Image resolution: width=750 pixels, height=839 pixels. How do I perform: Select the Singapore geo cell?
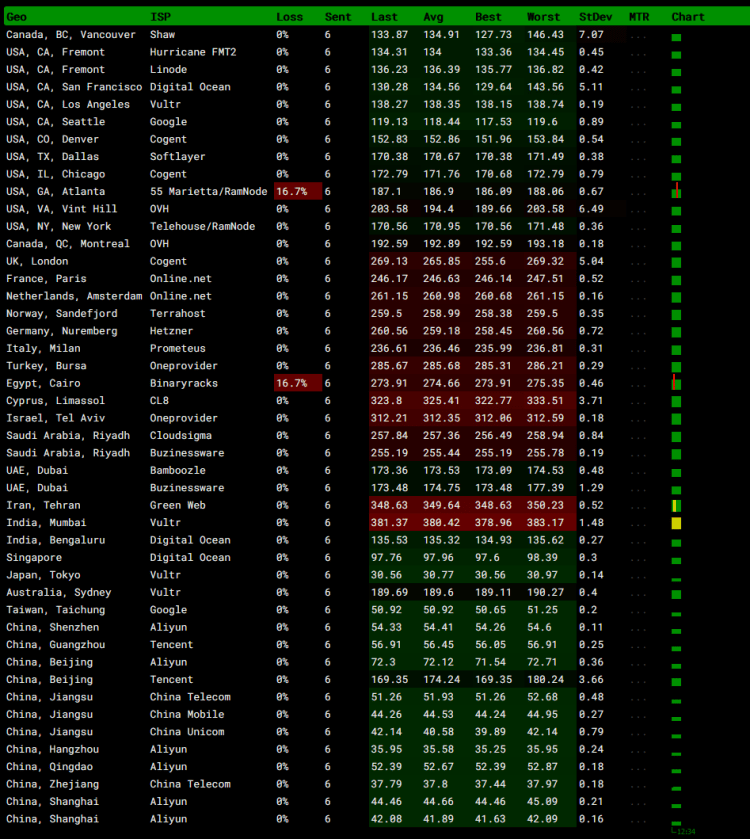(x=34, y=558)
